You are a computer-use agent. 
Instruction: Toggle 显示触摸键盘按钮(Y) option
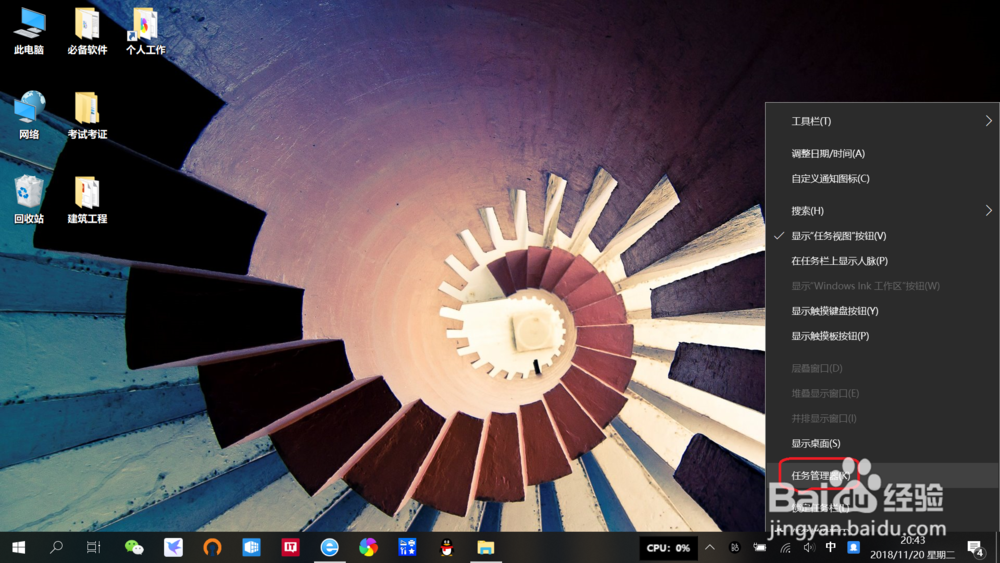pos(883,311)
